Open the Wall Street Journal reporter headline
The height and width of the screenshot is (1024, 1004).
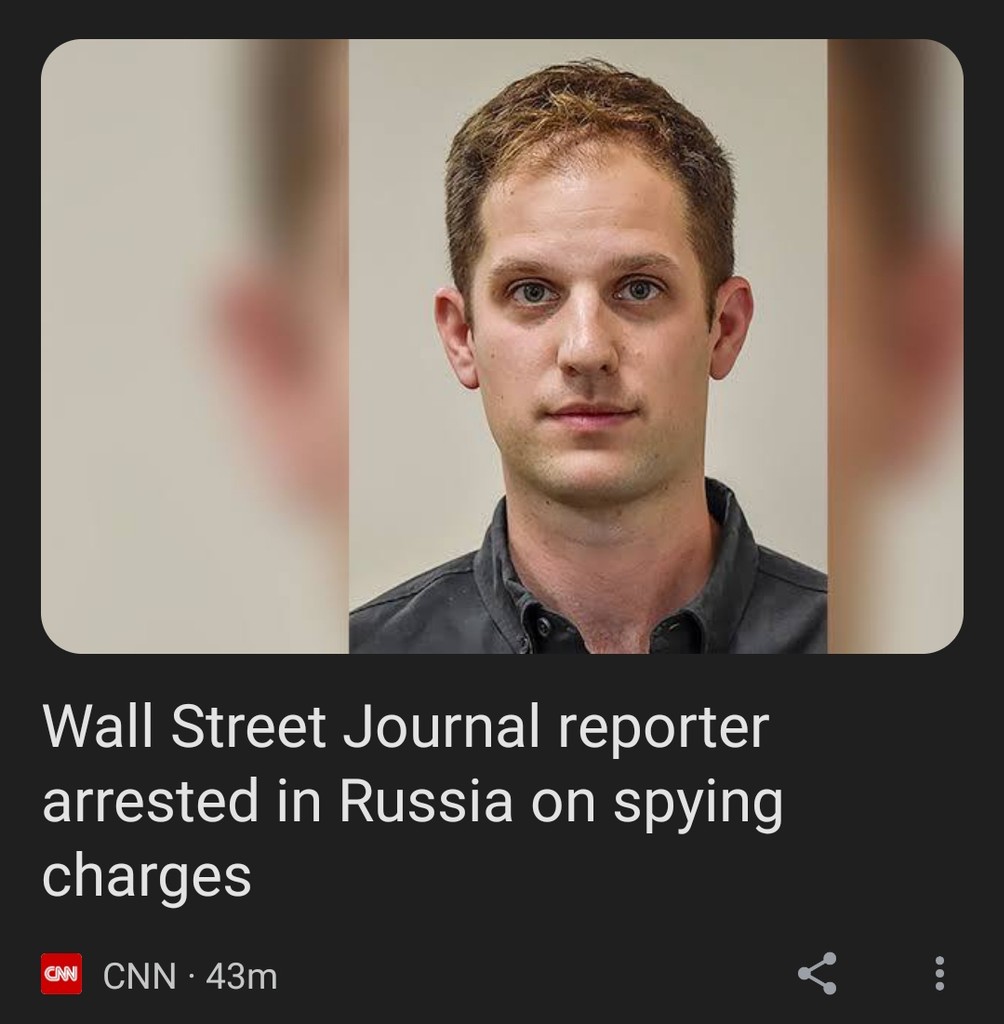(x=413, y=799)
